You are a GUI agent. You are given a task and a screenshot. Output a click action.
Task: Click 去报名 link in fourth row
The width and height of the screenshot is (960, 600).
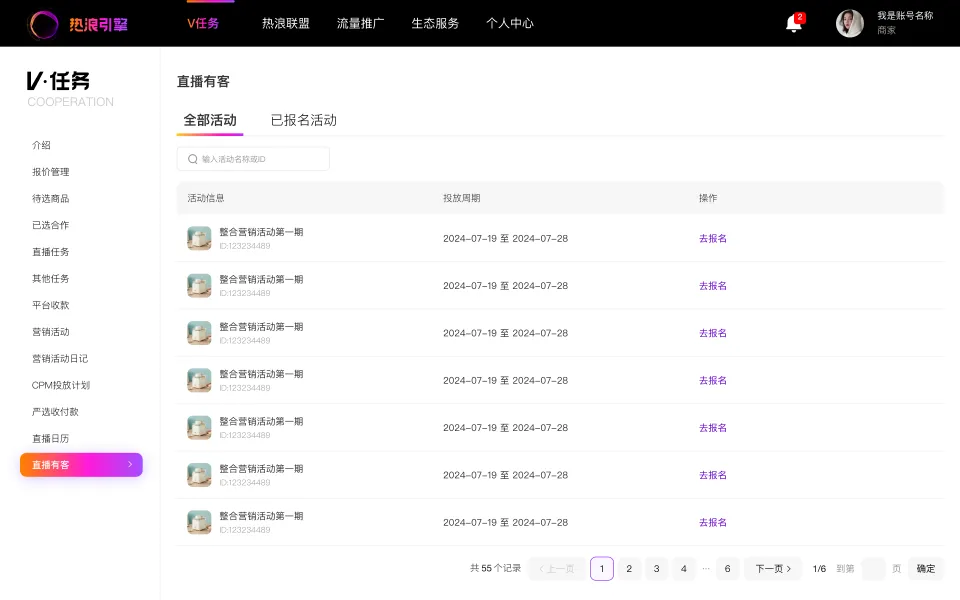click(x=713, y=380)
